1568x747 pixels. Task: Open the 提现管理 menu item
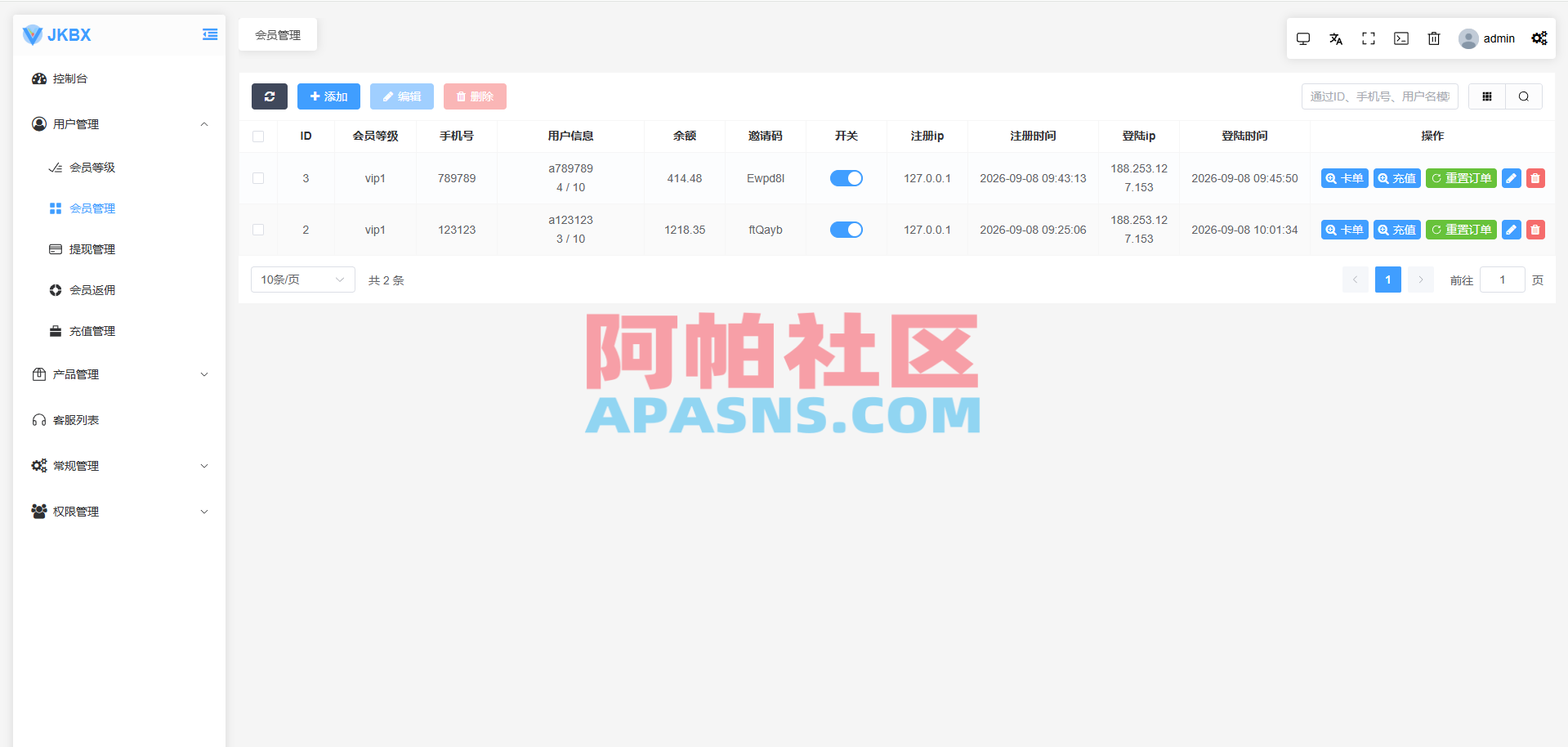[x=119, y=249]
